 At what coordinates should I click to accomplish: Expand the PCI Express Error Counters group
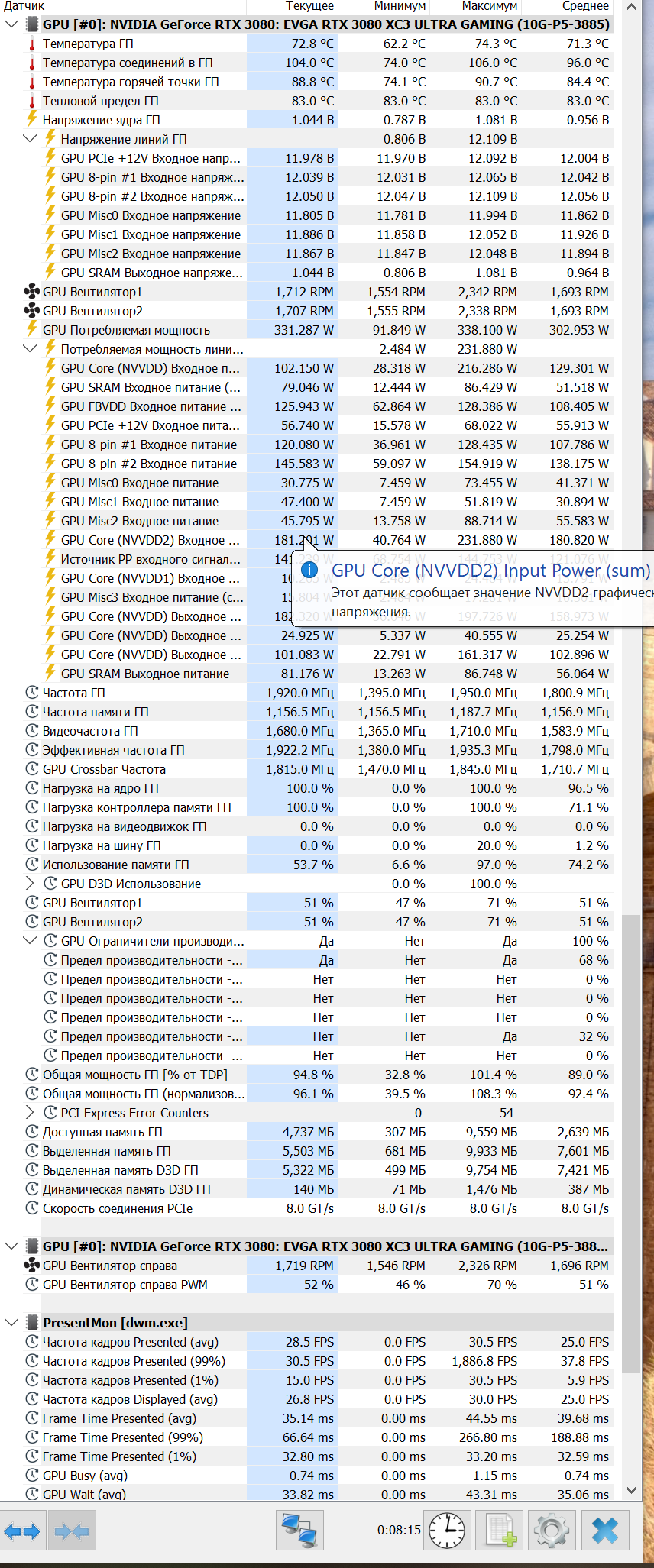pyautogui.click(x=30, y=1113)
